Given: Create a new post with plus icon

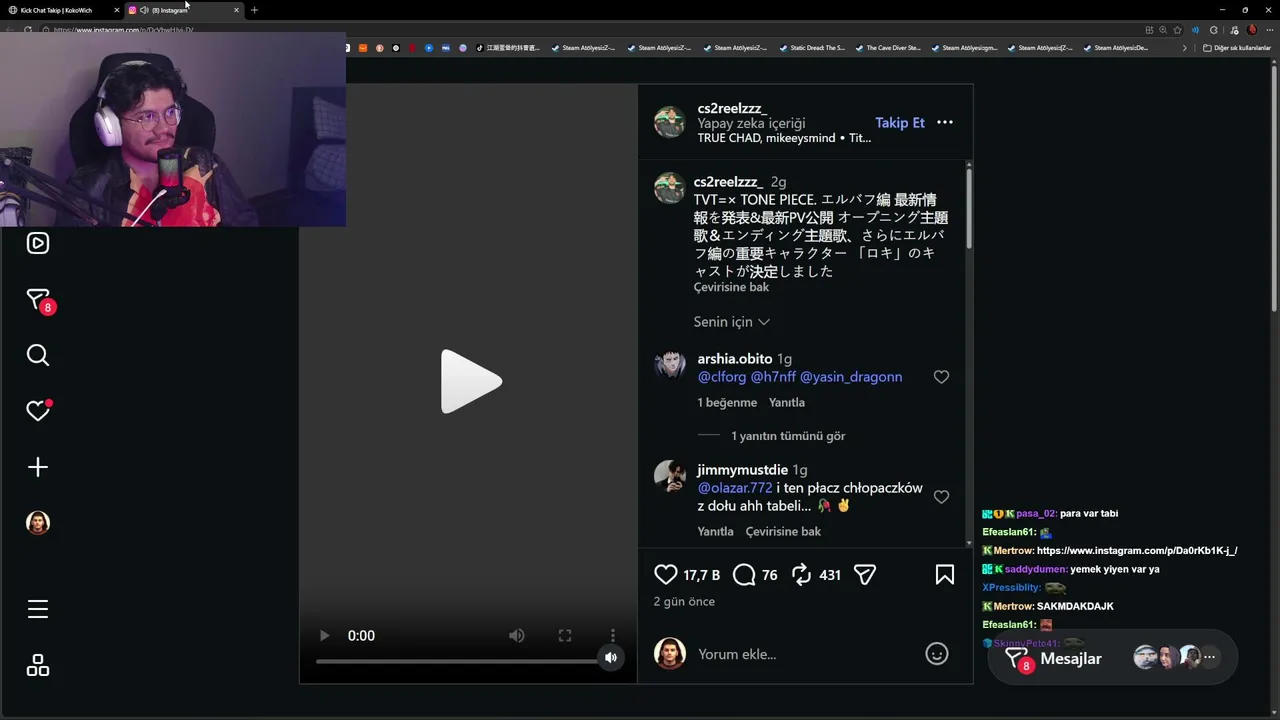Looking at the screenshot, I should coord(38,467).
